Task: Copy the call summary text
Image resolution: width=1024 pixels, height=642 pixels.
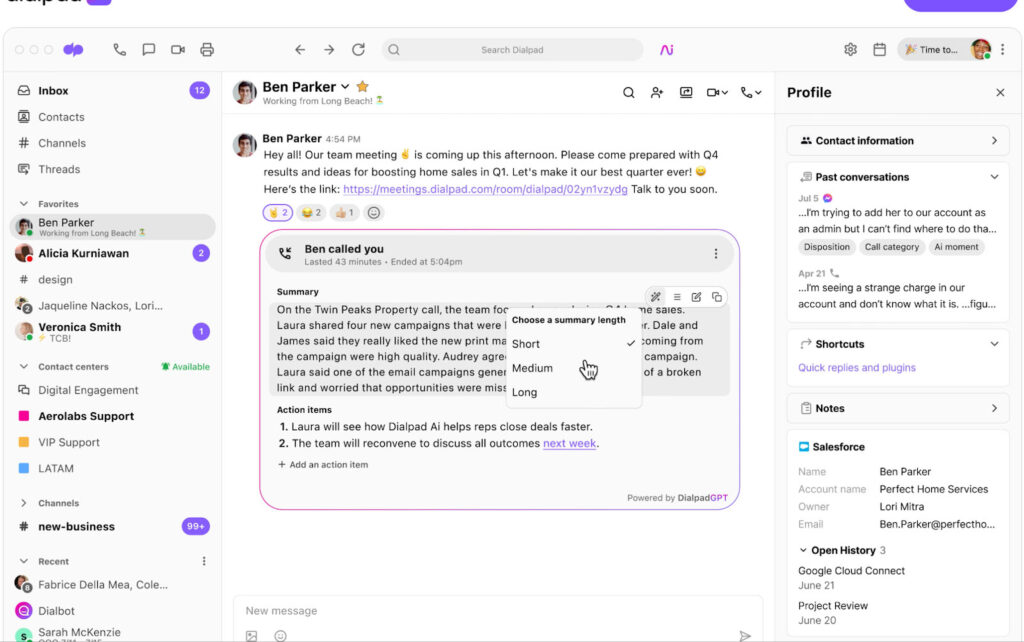Action: pyautogui.click(x=717, y=297)
